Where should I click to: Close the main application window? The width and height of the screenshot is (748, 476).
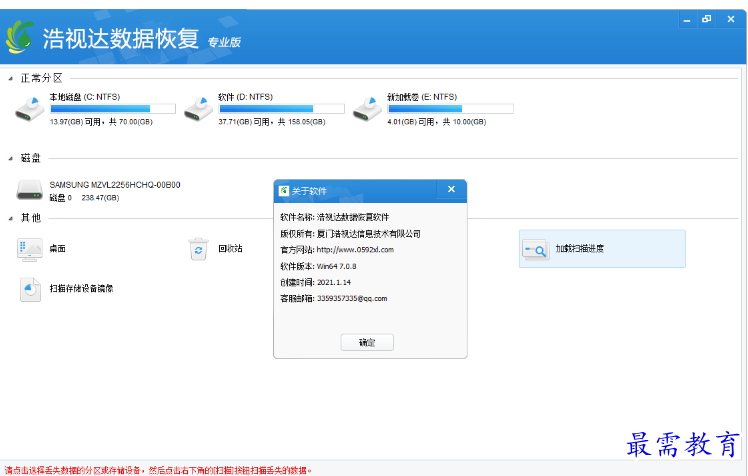click(x=731, y=19)
